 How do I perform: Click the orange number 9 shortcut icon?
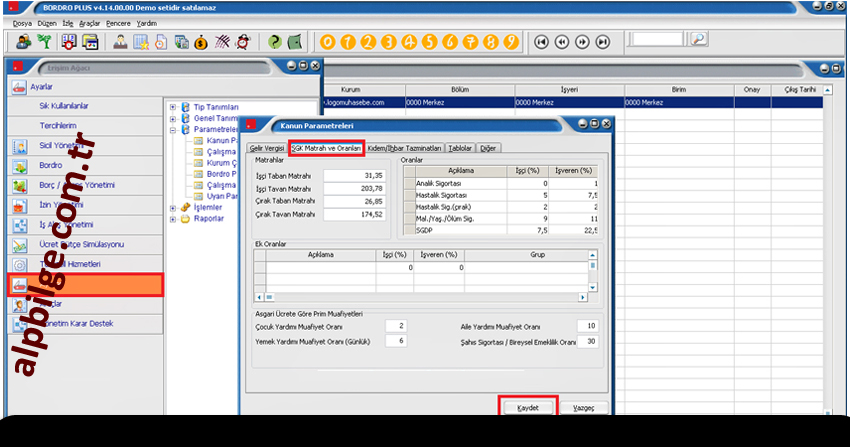[512, 42]
